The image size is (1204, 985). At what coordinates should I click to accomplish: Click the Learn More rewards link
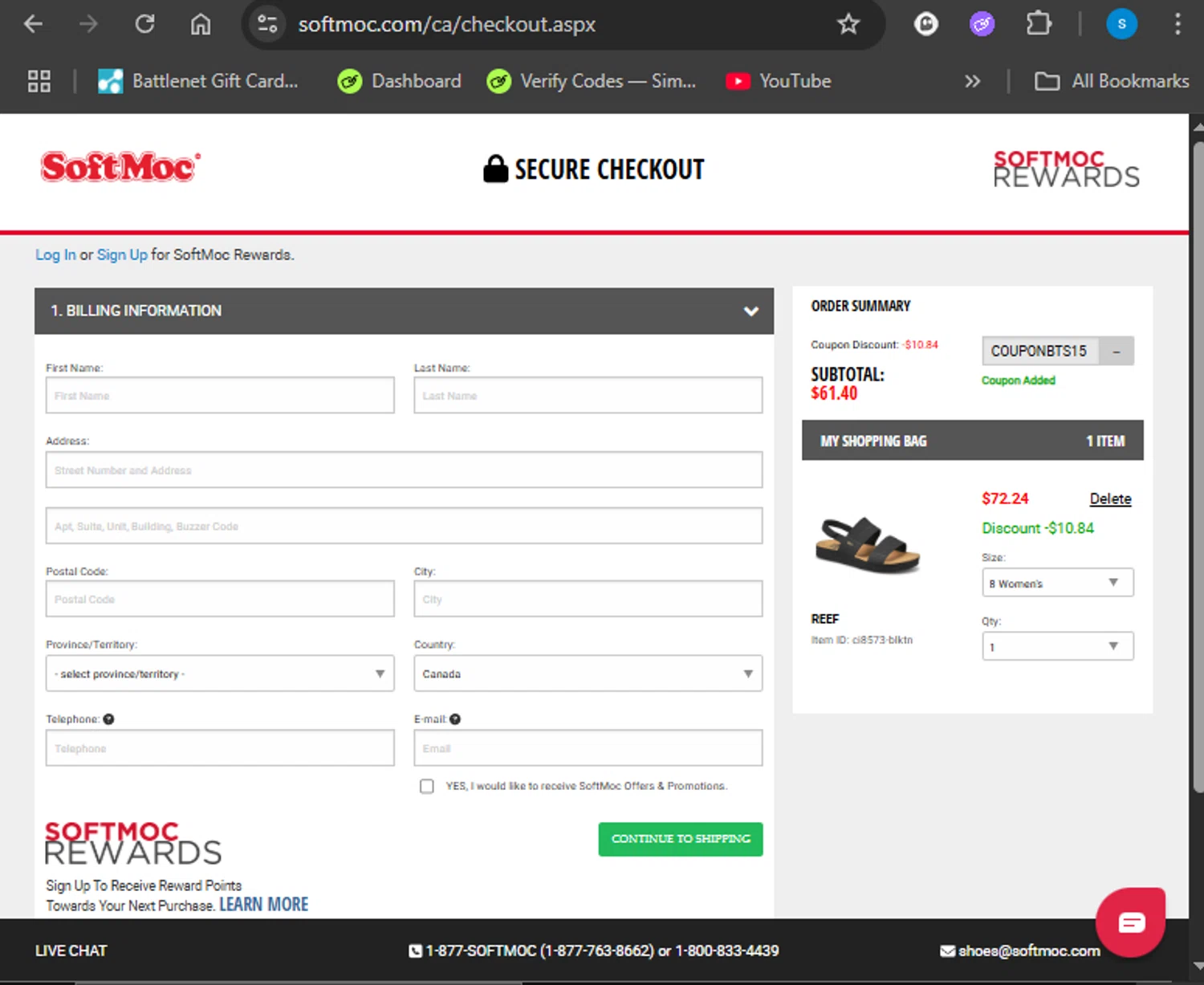click(x=264, y=905)
